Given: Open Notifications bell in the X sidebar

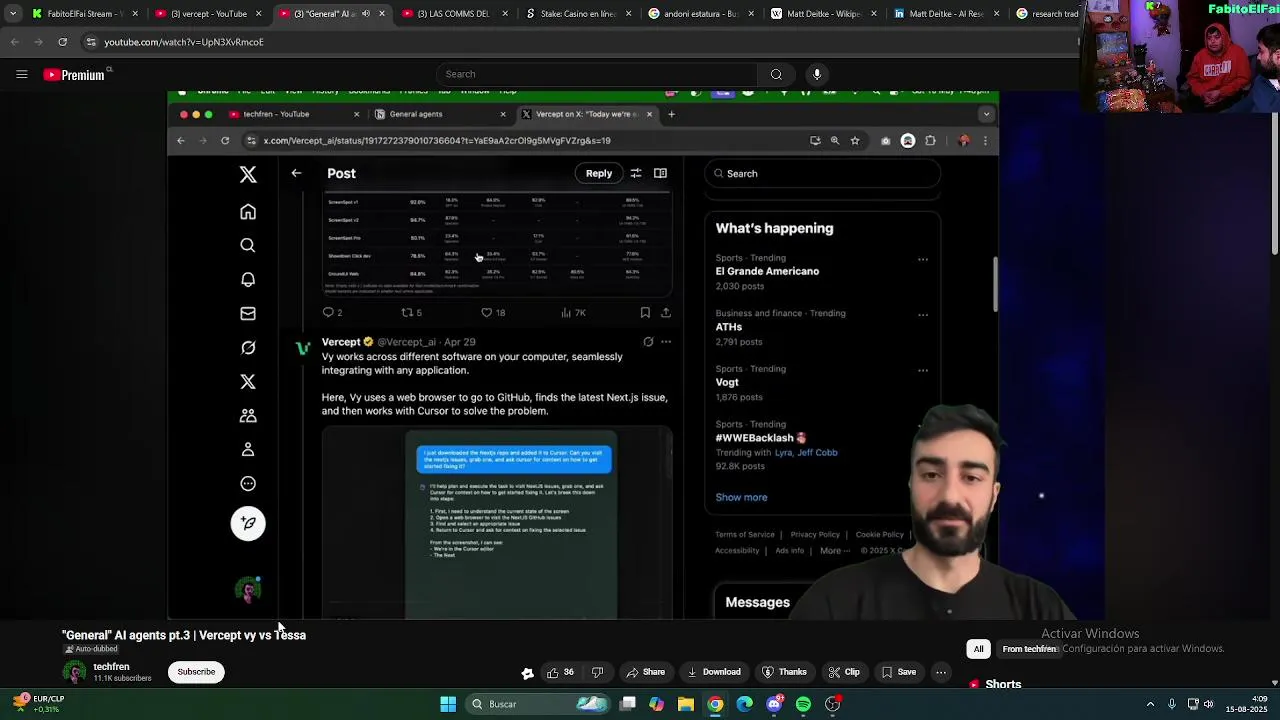Looking at the screenshot, I should point(248,280).
